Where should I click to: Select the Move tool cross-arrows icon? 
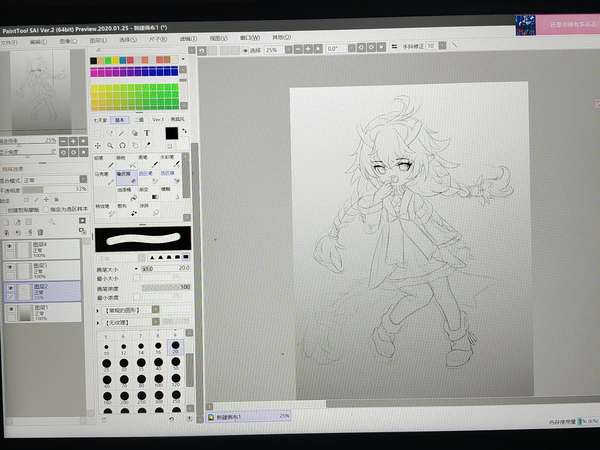98,146
